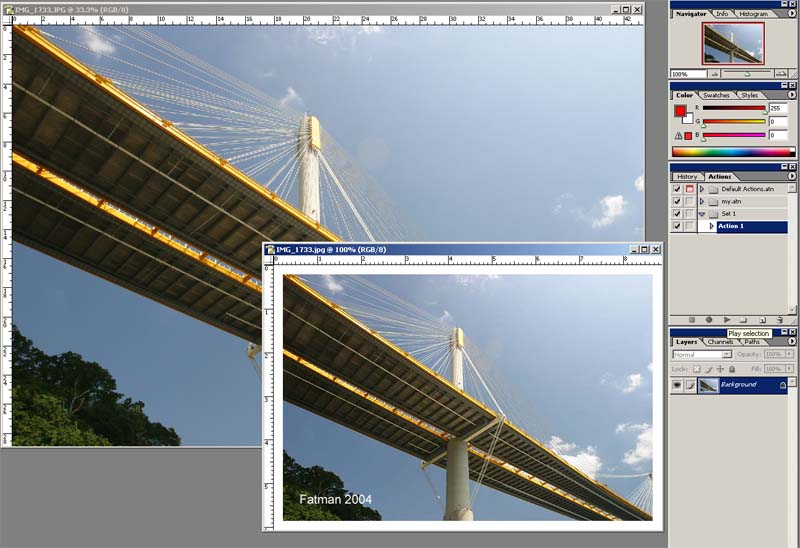Toggle dialog box for Default Actions.atn
The image size is (800, 548).
tap(690, 189)
